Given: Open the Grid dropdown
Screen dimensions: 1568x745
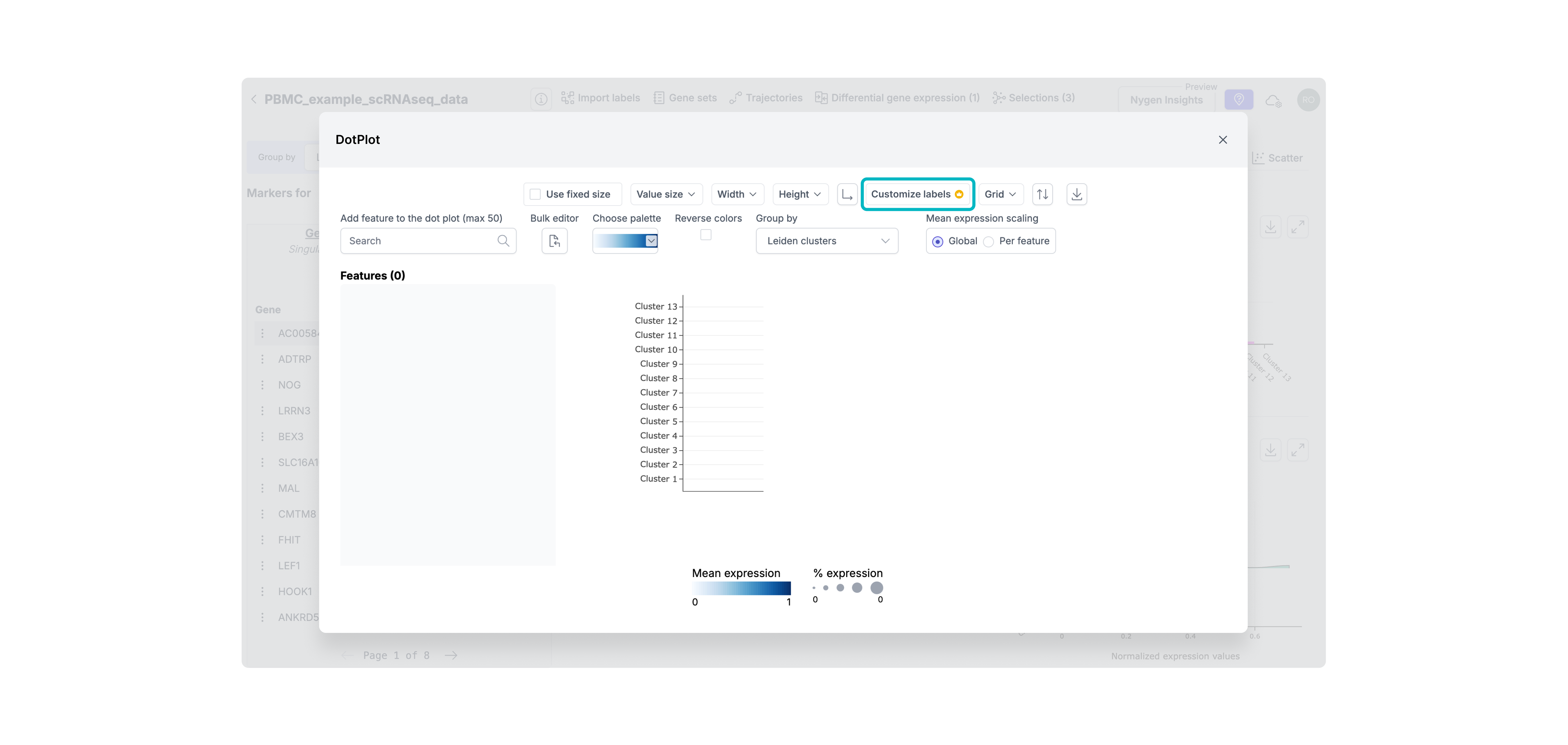Looking at the screenshot, I should click(x=1000, y=194).
